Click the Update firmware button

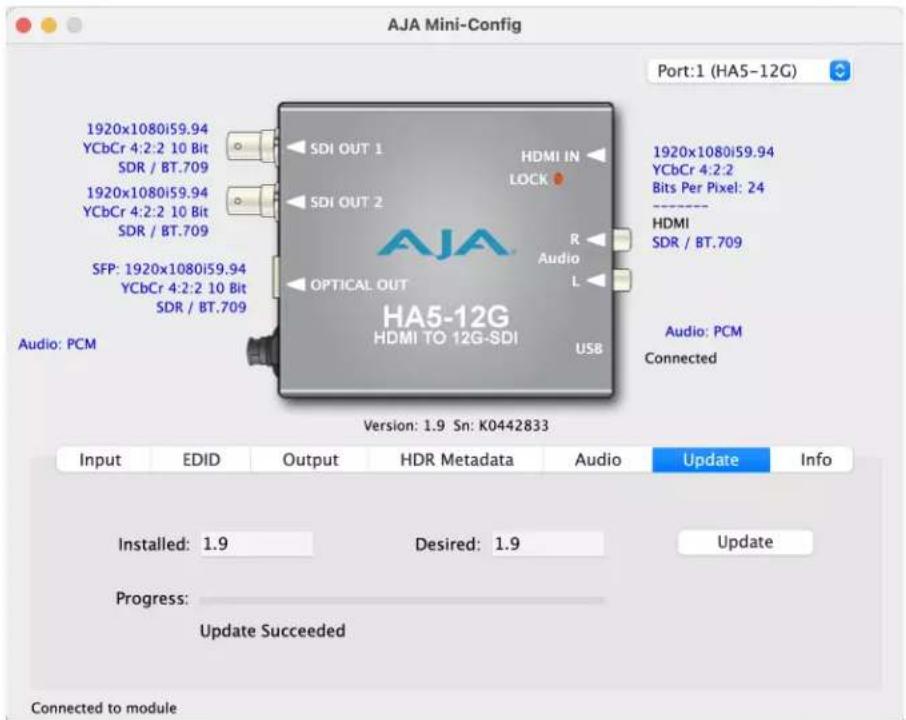coord(745,542)
